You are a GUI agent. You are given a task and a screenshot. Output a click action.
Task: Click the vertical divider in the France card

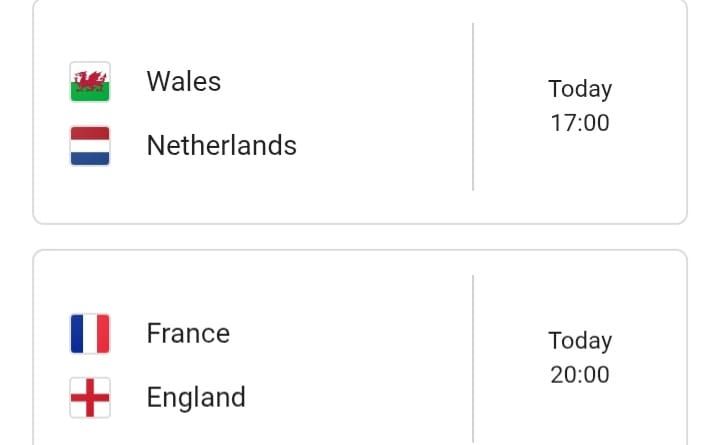[x=473, y=360]
